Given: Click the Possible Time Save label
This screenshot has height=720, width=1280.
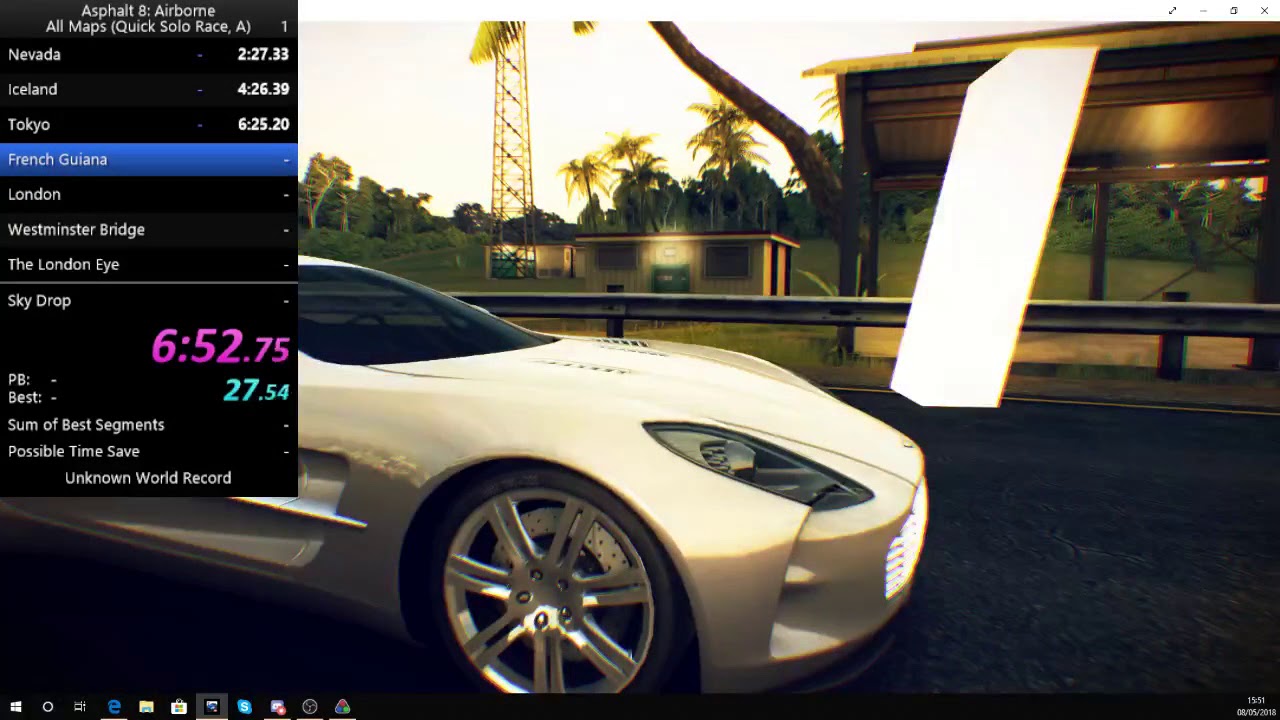Looking at the screenshot, I should click(74, 452).
